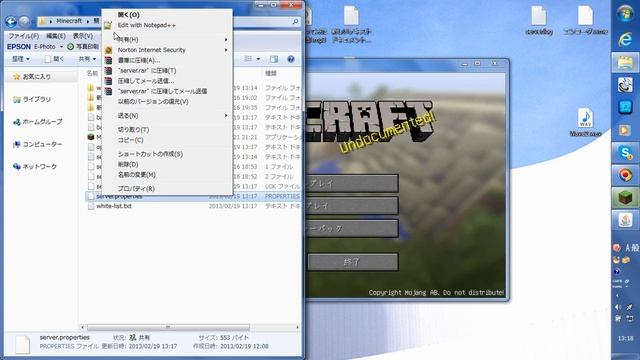This screenshot has height=360, width=640.
Task: Open the Edit (E) menu in Explorer
Action: tap(56, 36)
